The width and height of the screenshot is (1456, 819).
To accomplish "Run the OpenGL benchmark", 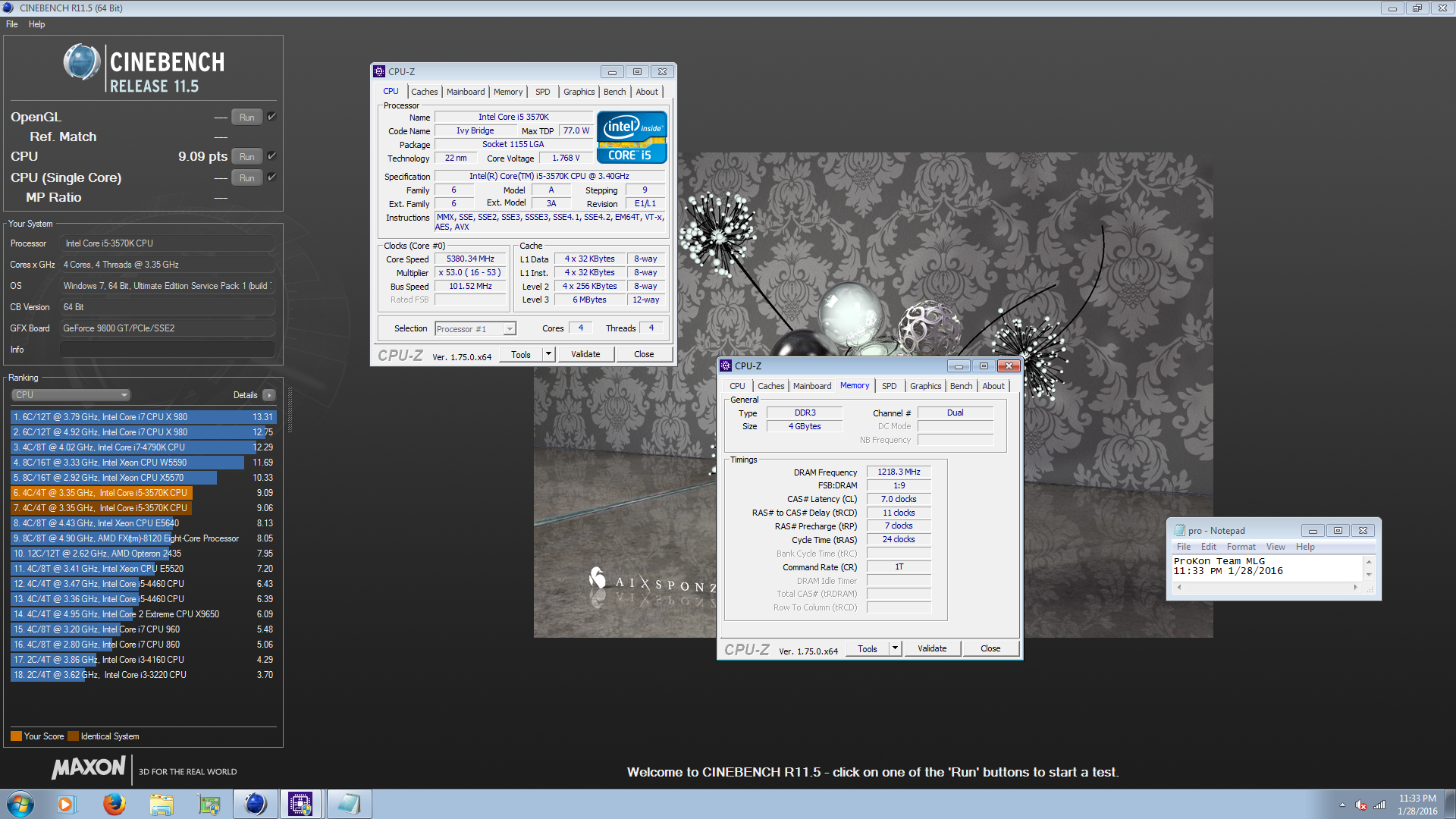I will [247, 118].
